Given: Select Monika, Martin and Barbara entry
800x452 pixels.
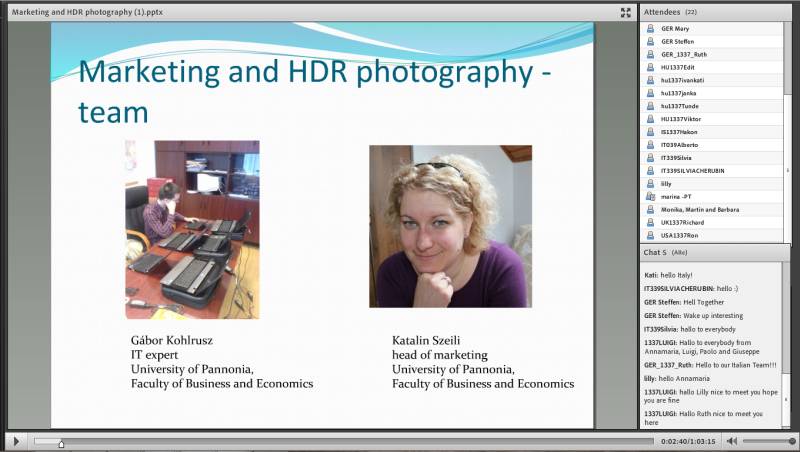Looking at the screenshot, I should pos(700,210).
